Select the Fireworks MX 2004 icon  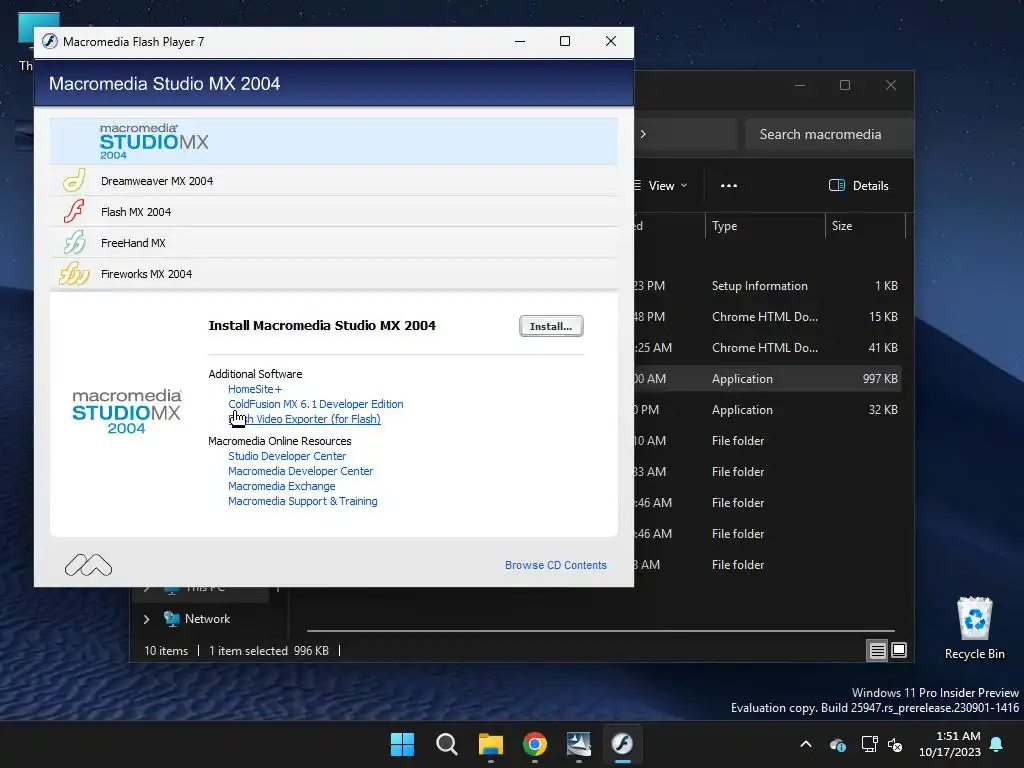[74, 274]
